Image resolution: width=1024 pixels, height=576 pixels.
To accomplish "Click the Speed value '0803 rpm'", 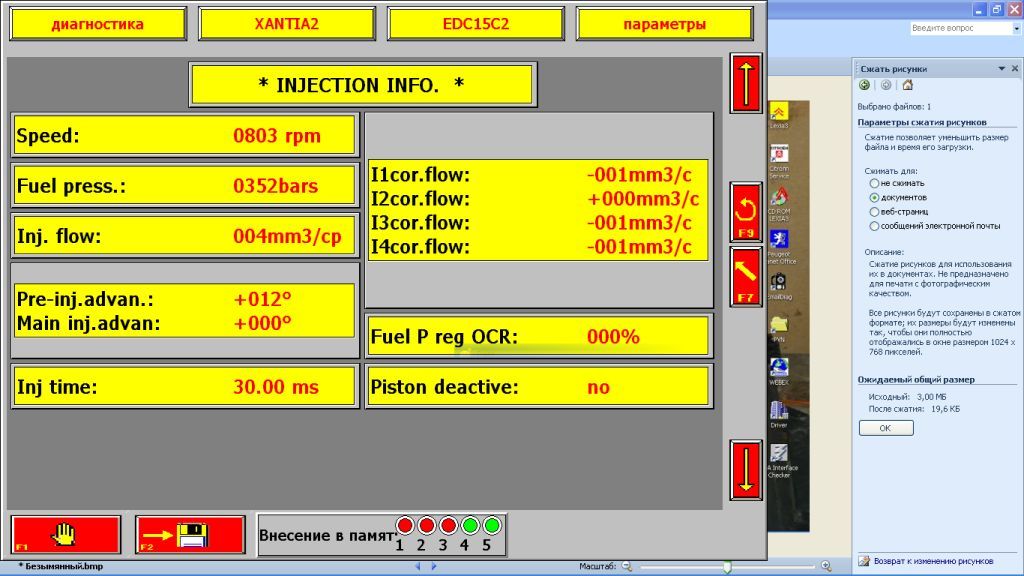I will [277, 136].
